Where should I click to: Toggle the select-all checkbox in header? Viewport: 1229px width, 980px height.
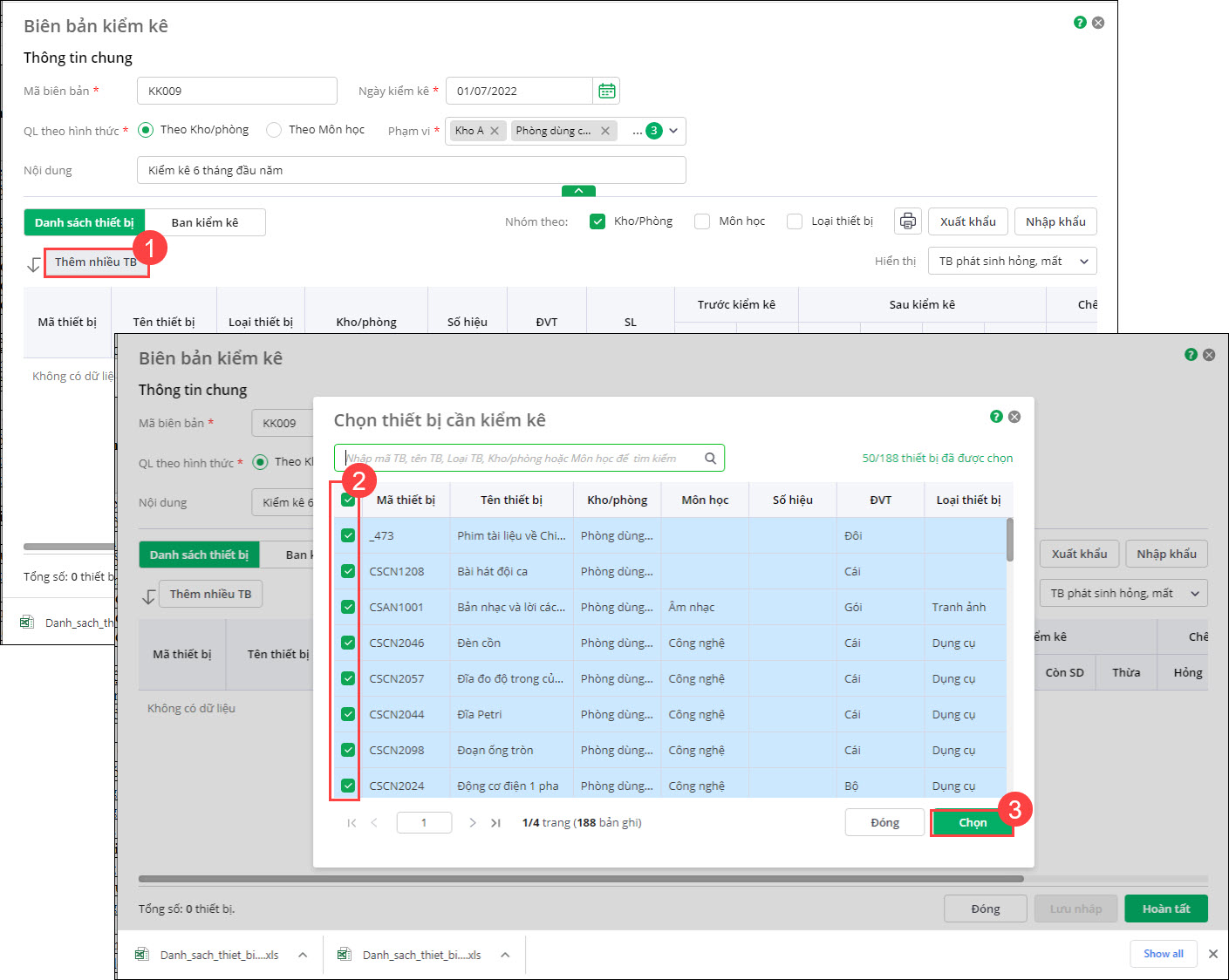(x=348, y=500)
